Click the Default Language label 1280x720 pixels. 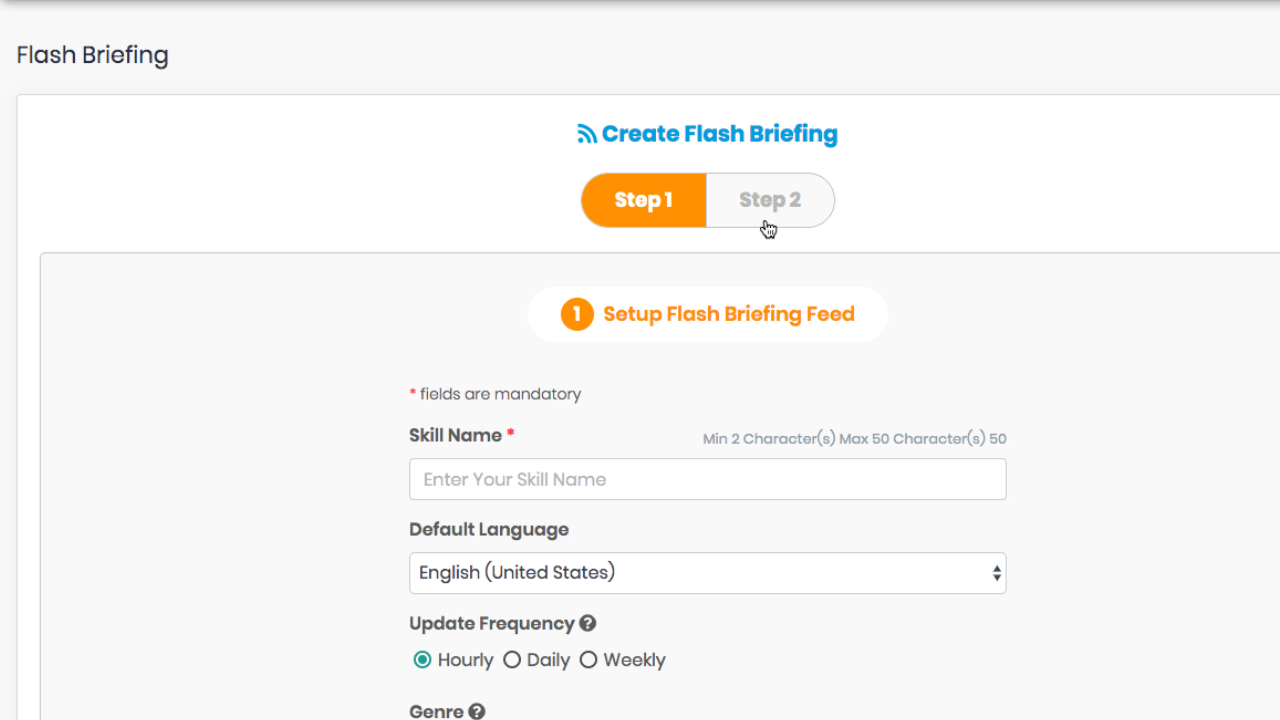(x=489, y=530)
